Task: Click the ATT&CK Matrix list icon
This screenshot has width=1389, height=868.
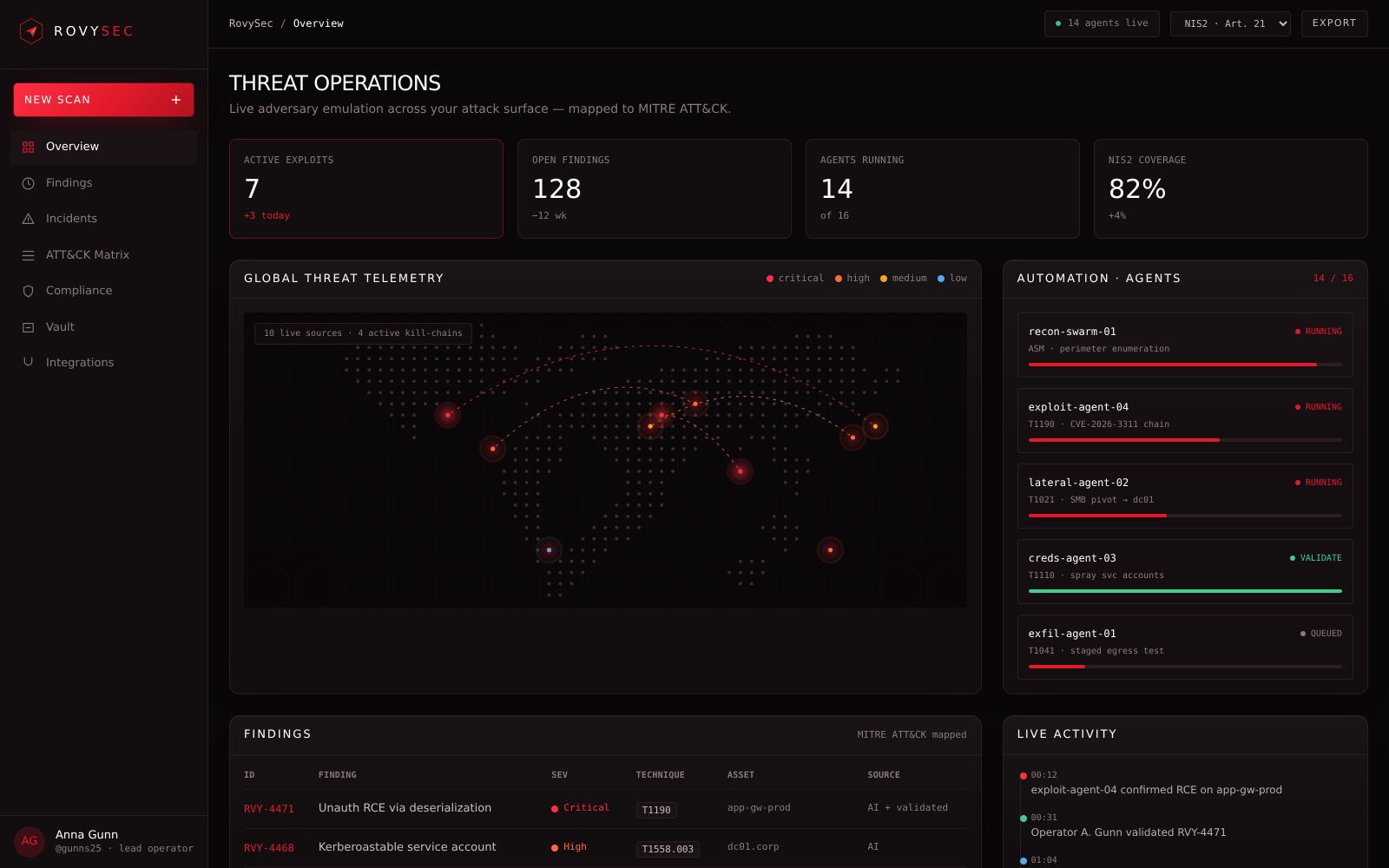Action: (28, 255)
